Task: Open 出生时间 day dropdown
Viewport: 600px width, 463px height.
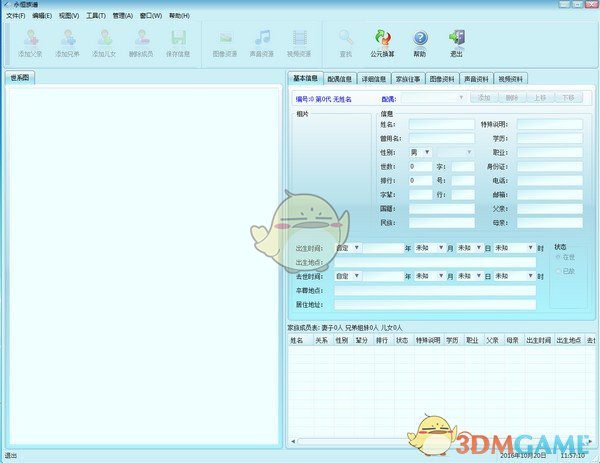Action: tap(470, 248)
